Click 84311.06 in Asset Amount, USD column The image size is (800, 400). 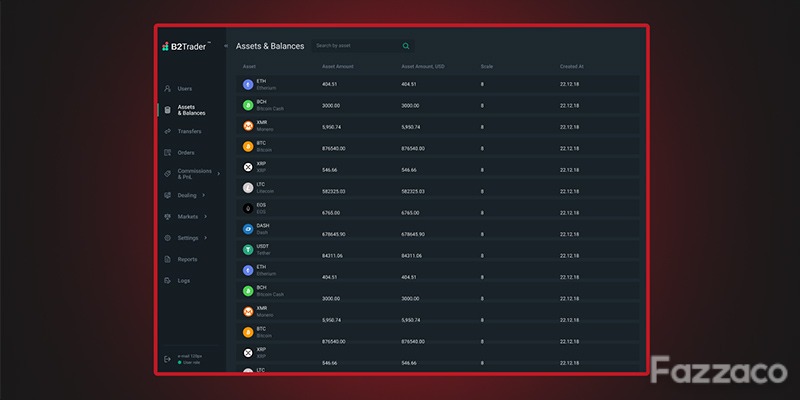point(412,256)
